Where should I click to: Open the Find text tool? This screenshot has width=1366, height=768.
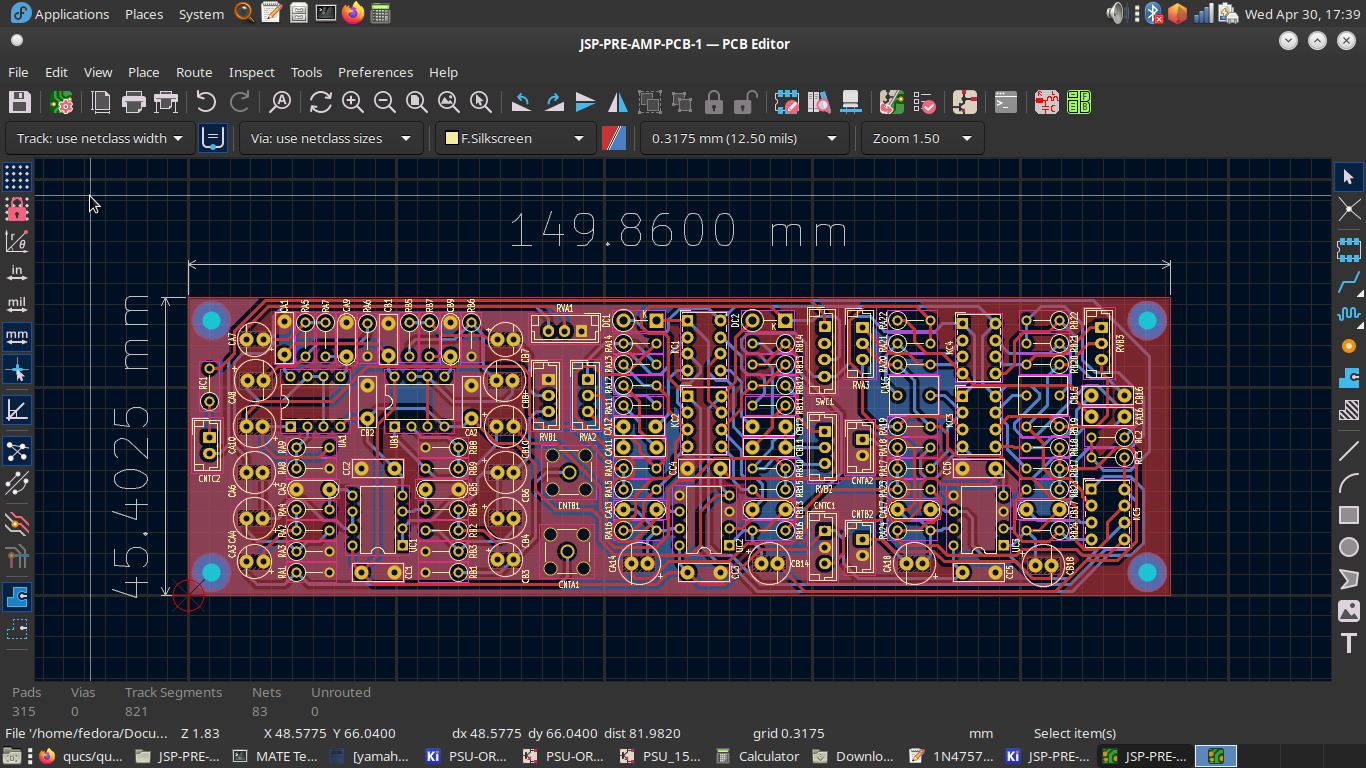coord(281,102)
